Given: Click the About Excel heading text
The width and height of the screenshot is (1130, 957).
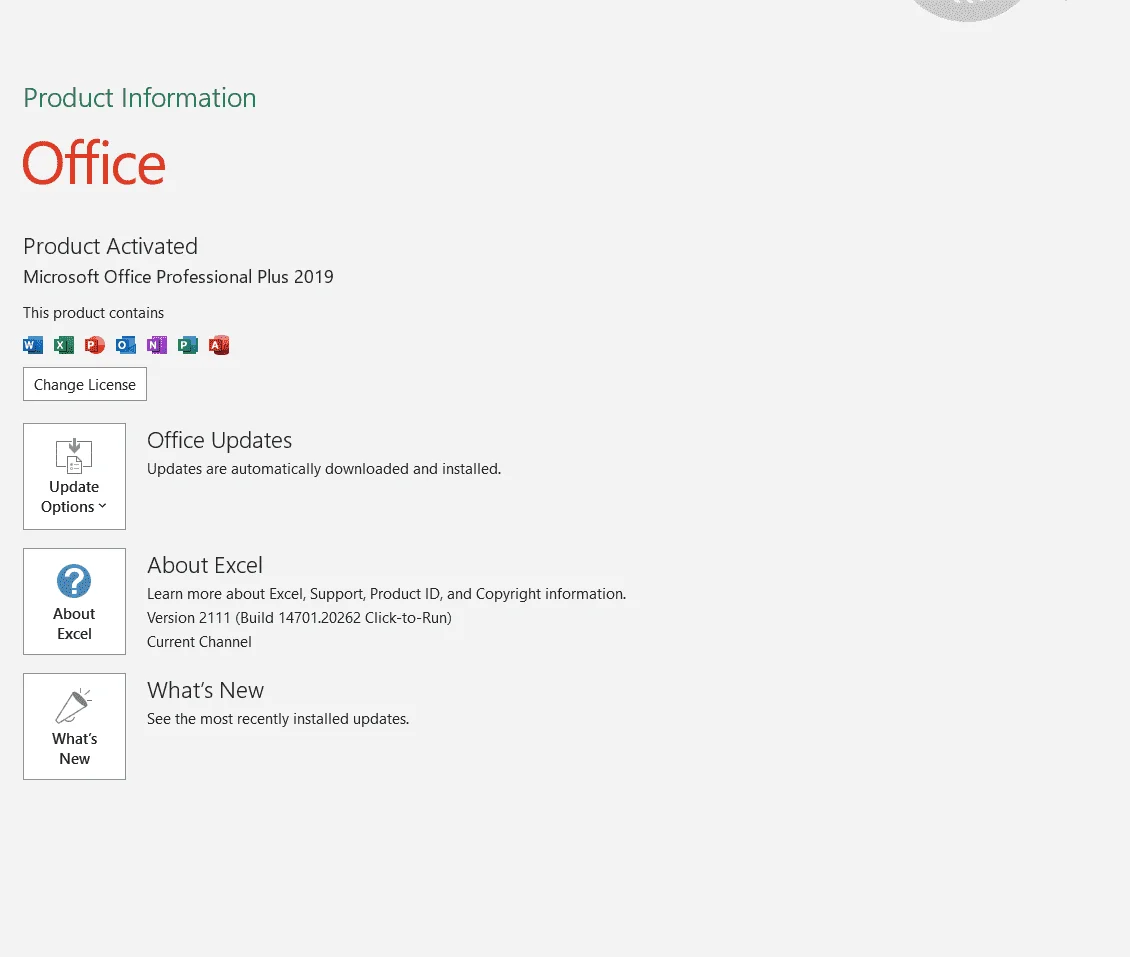Looking at the screenshot, I should pos(205,566).
